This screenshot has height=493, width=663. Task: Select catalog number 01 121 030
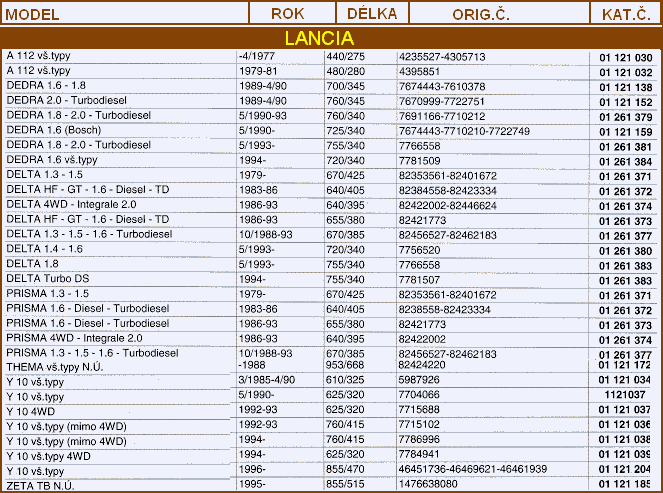tap(626, 58)
